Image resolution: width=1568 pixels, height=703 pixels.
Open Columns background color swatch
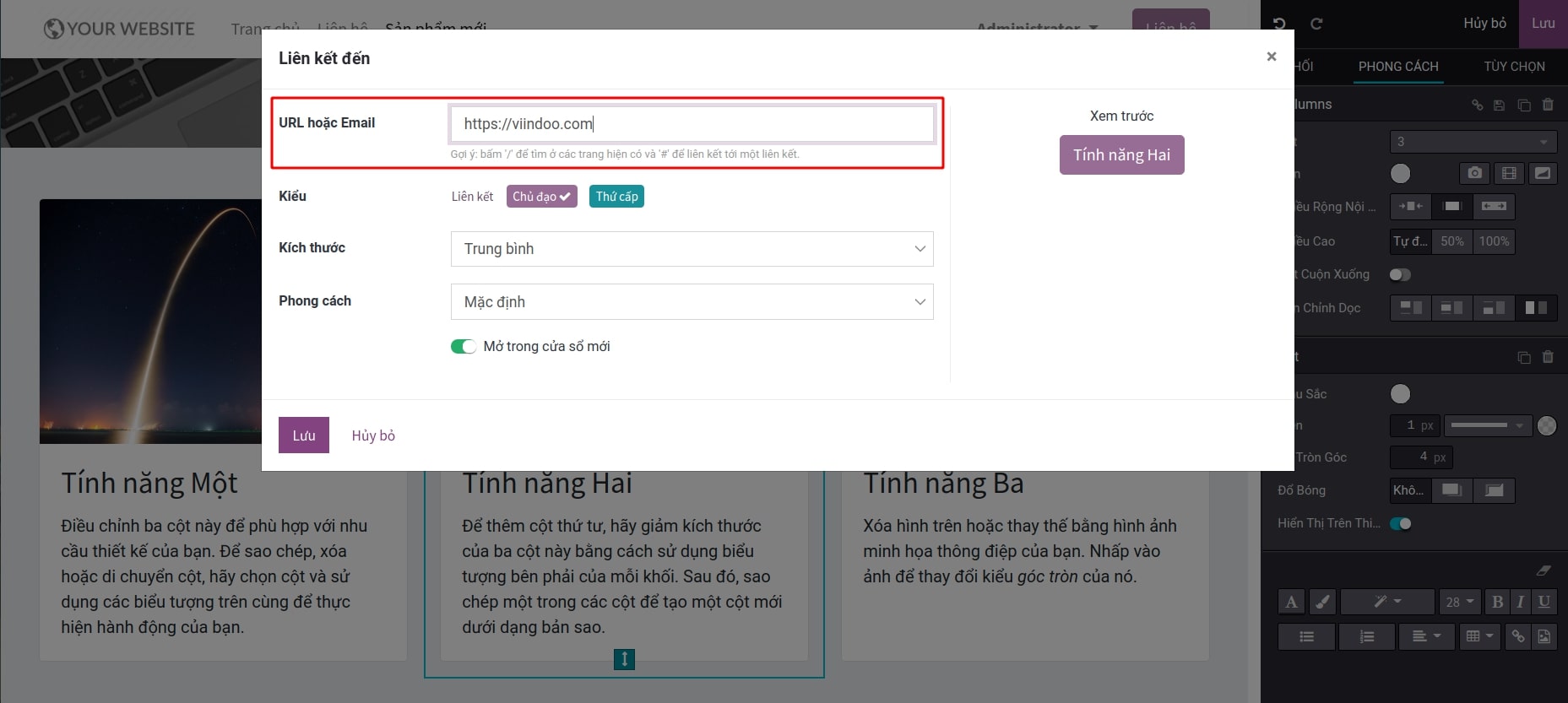tap(1400, 173)
